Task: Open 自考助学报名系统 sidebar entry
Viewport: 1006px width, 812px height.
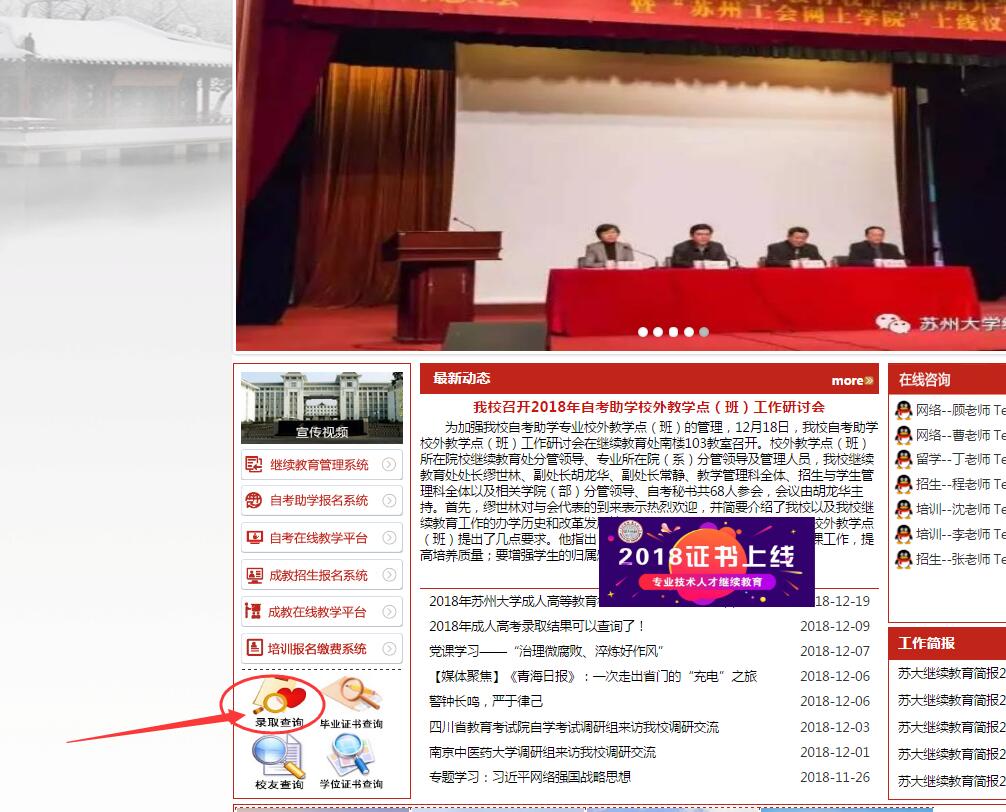Action: coord(319,501)
